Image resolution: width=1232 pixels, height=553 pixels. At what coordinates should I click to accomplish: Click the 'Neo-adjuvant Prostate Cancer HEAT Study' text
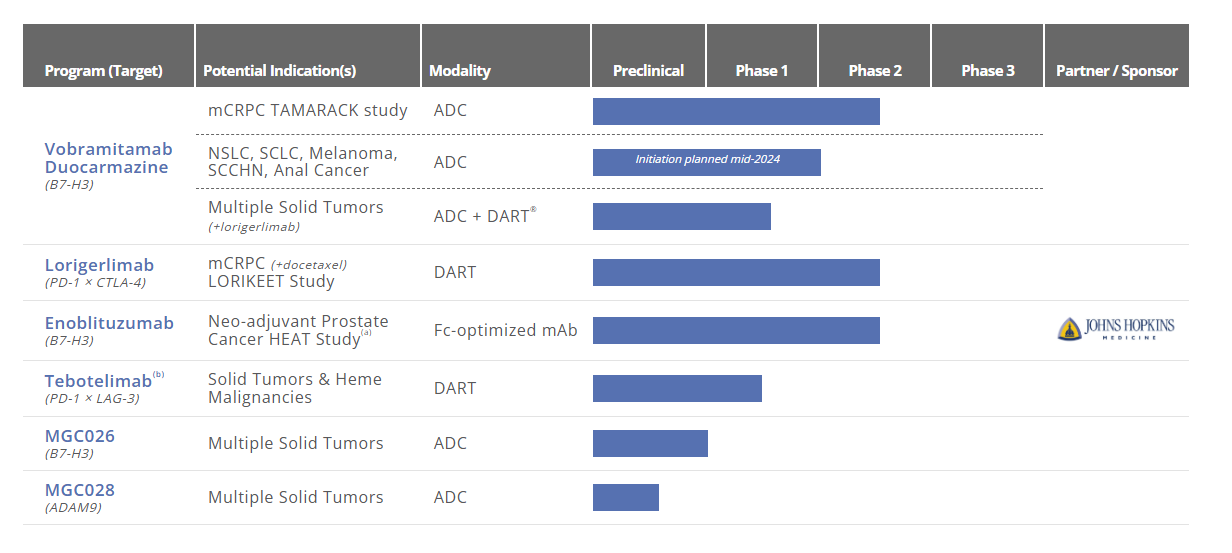298,330
